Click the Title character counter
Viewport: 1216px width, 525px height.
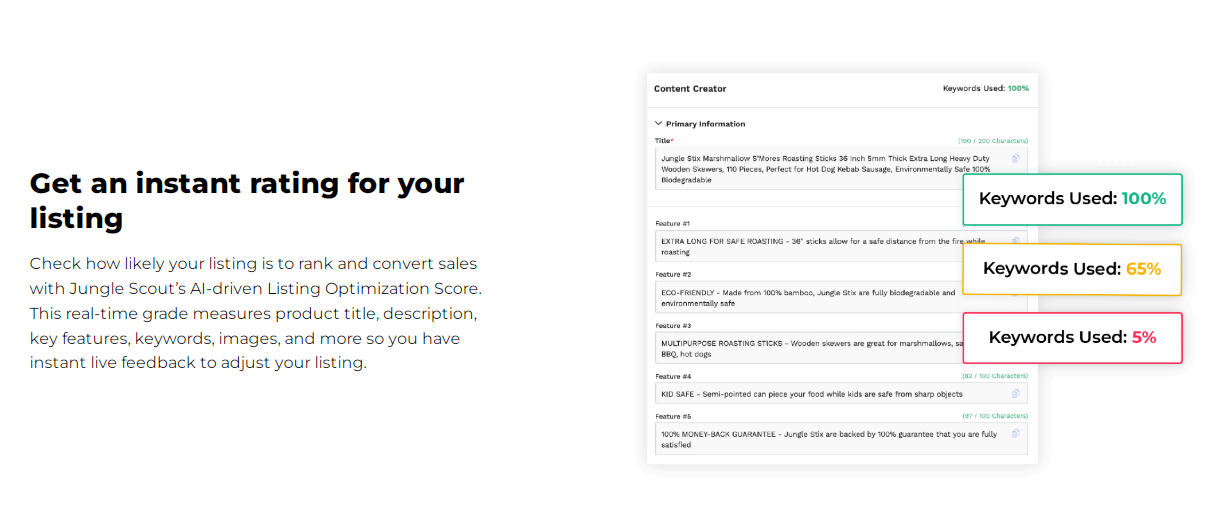[x=992, y=141]
